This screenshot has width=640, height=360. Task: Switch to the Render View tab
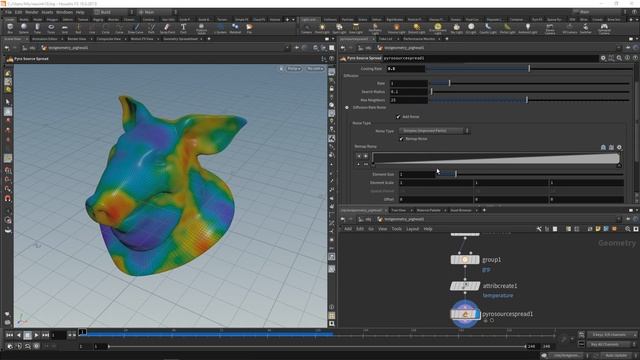(x=77, y=39)
